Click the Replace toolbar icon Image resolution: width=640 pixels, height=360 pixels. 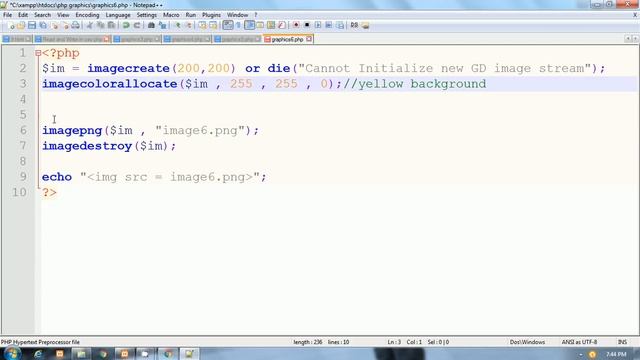(x=162, y=25)
